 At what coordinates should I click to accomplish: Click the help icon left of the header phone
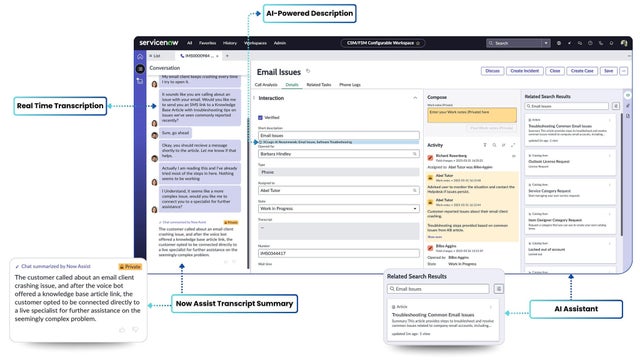pos(590,43)
